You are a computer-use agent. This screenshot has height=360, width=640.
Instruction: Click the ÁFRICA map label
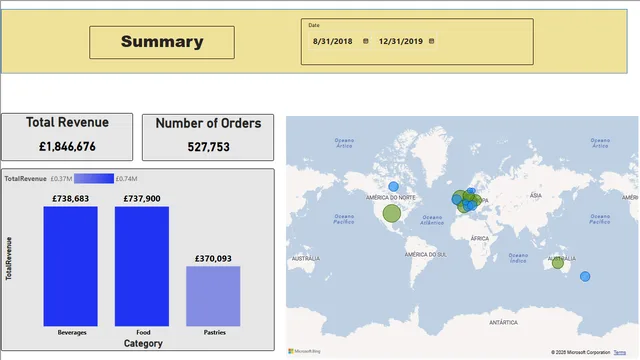pyautogui.click(x=480, y=238)
